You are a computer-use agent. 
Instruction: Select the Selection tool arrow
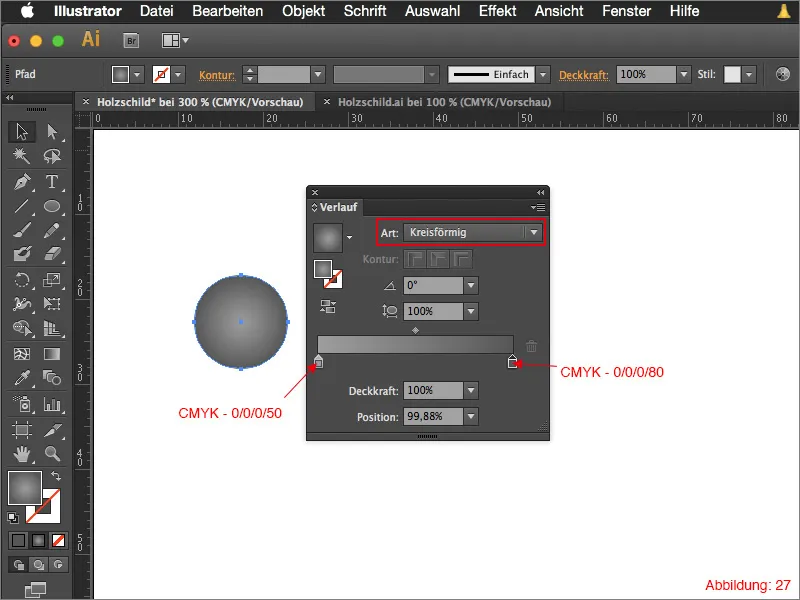(22, 132)
